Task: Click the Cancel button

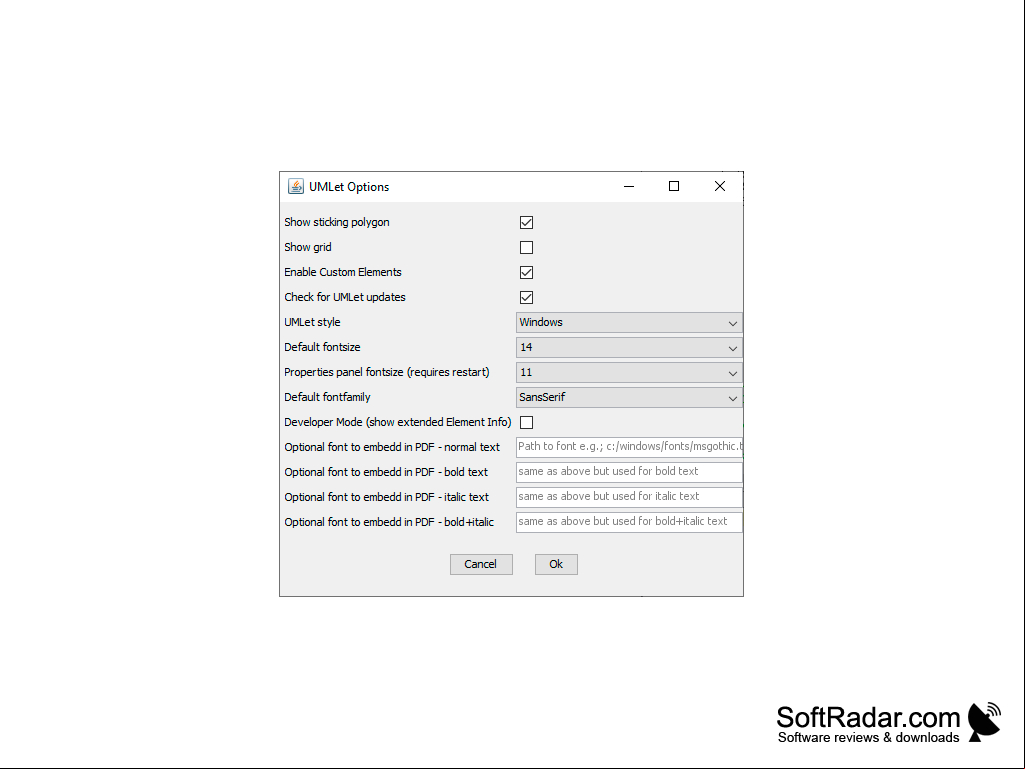Action: point(481,564)
